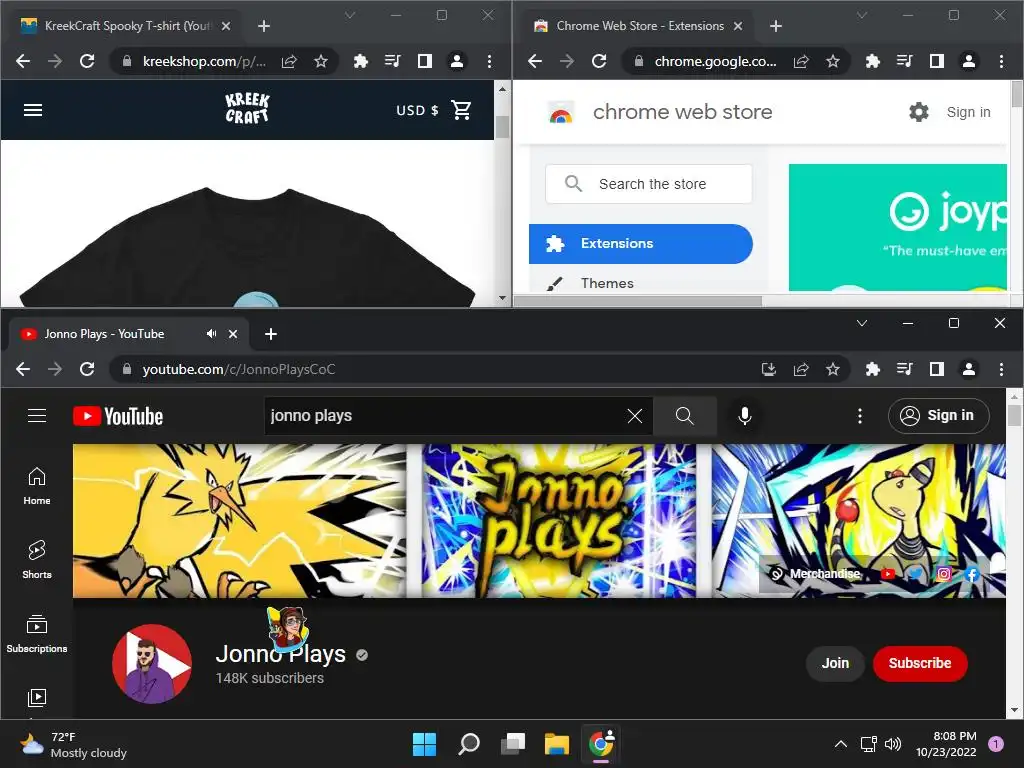Image resolution: width=1024 pixels, height=768 pixels.
Task: Click Jonno Plays channel avatar
Action: pyautogui.click(x=152, y=664)
